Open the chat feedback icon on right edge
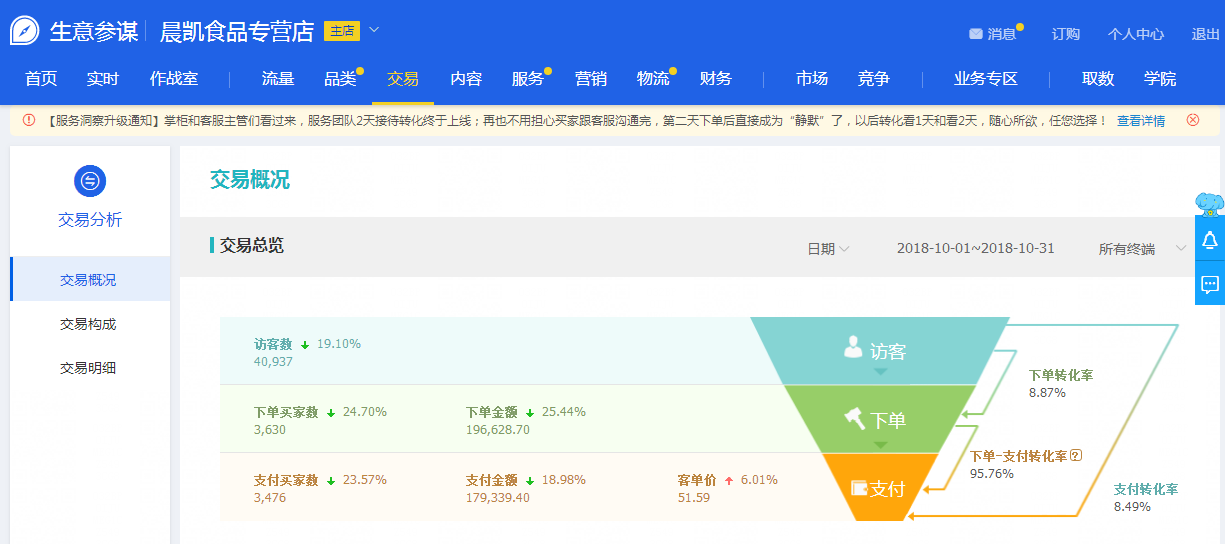1225x544 pixels. point(1210,284)
